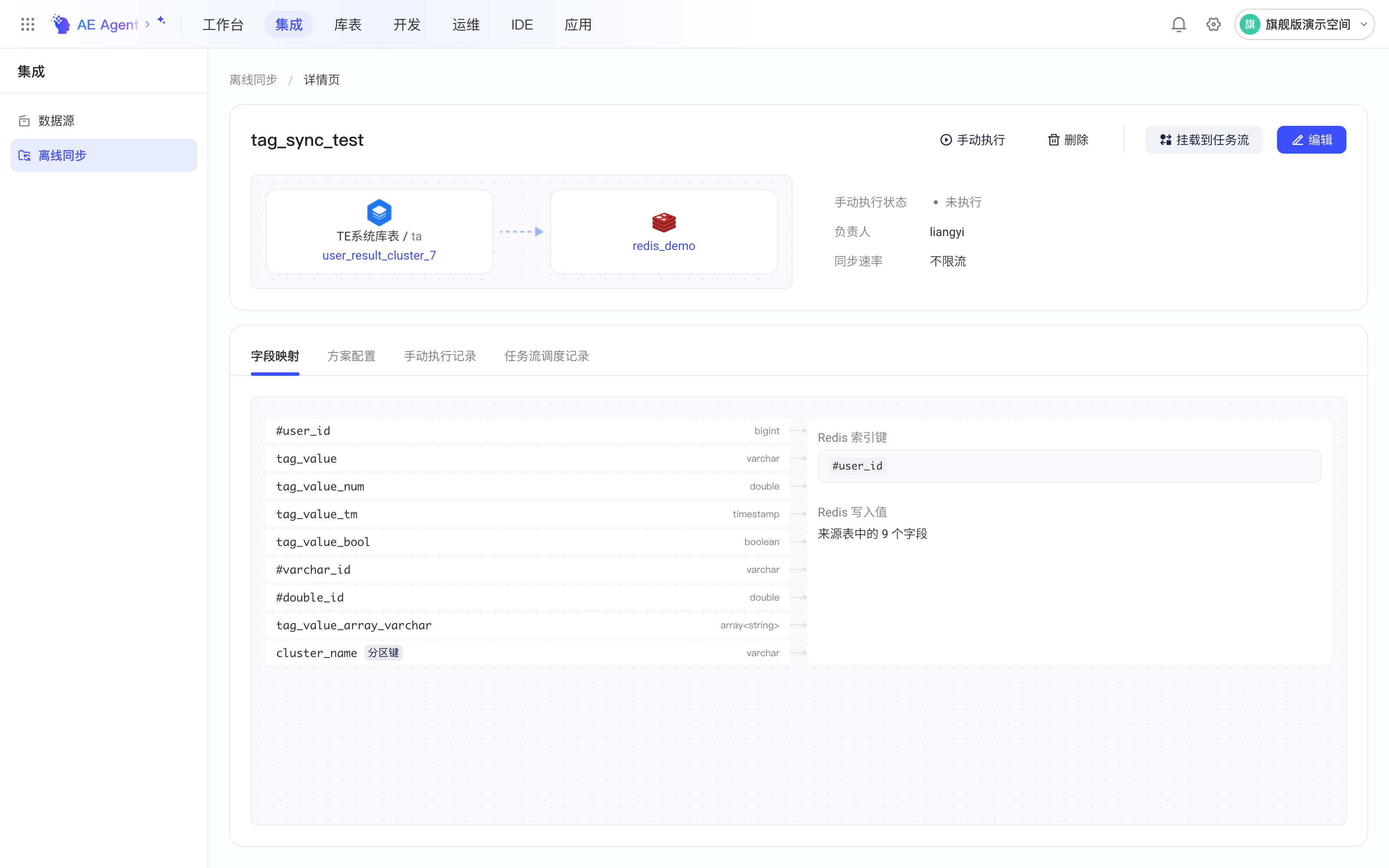Click the TE系统库表 source icon

tap(379, 212)
